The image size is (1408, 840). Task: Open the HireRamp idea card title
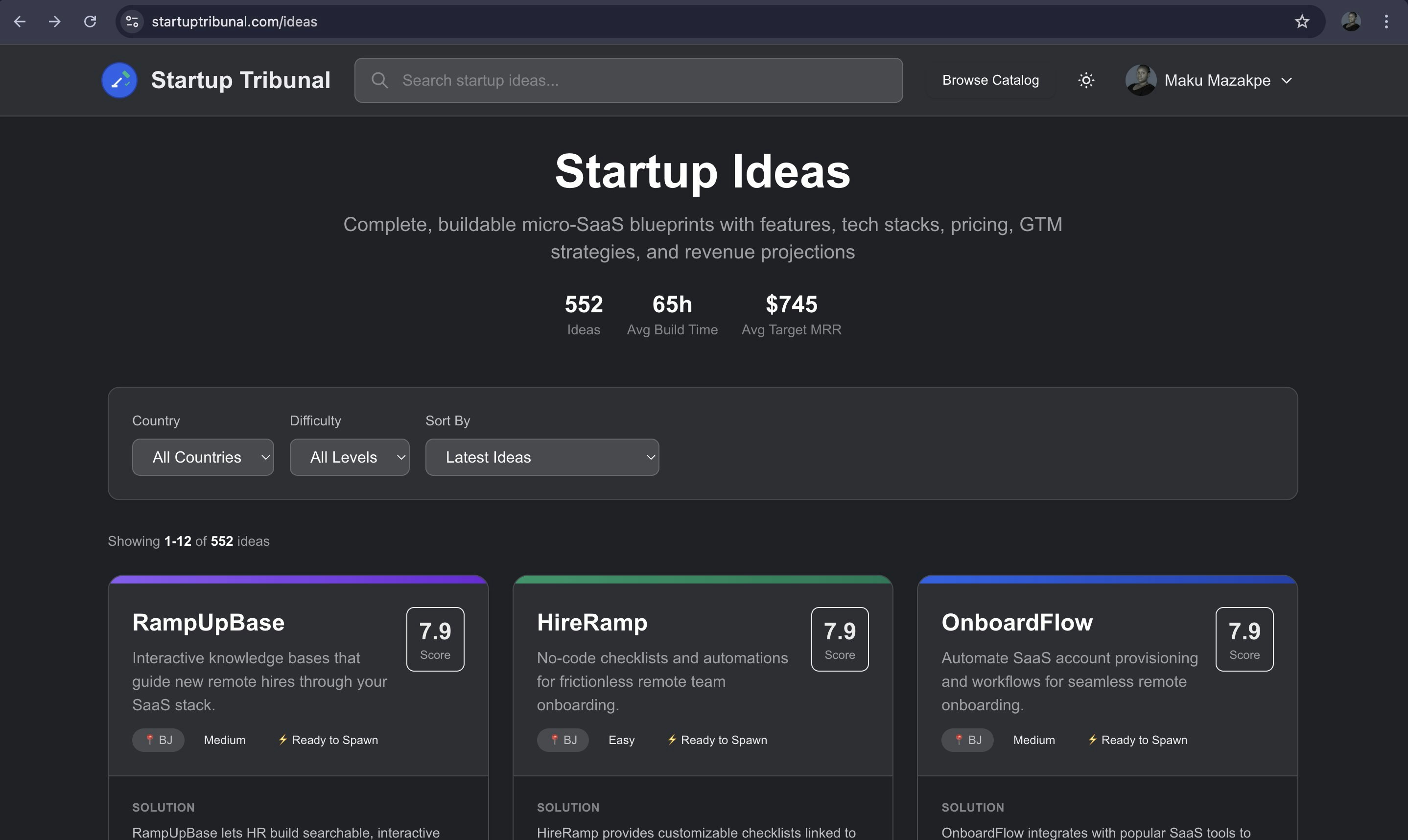(x=591, y=622)
